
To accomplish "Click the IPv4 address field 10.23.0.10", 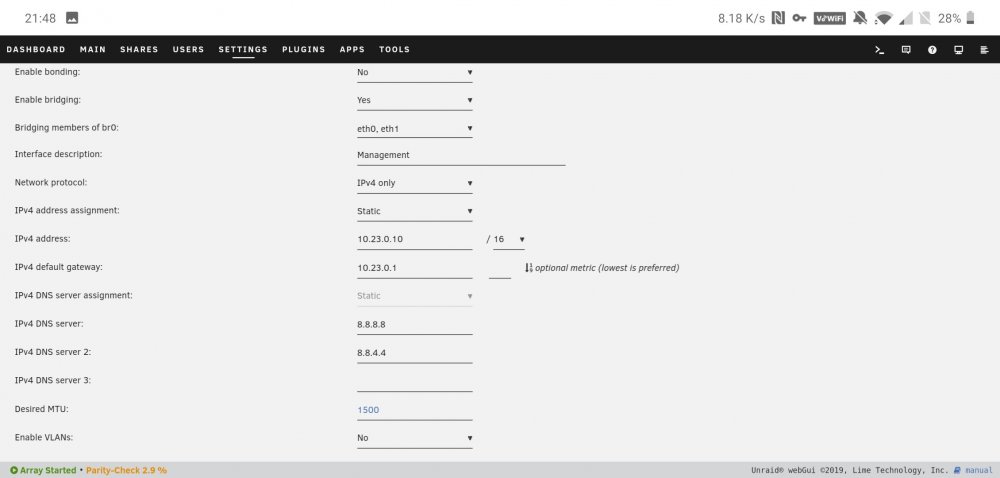I will 415,240.
